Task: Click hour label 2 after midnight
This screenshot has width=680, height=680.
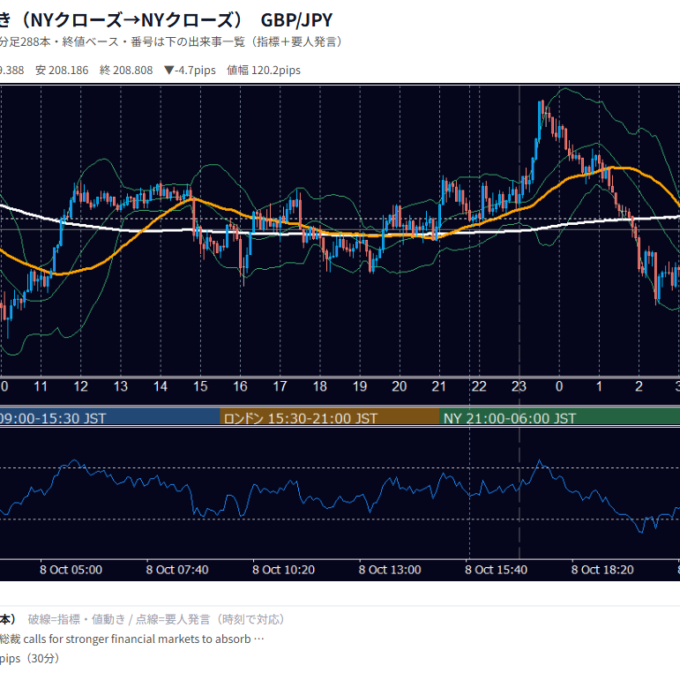Action: coord(639,386)
